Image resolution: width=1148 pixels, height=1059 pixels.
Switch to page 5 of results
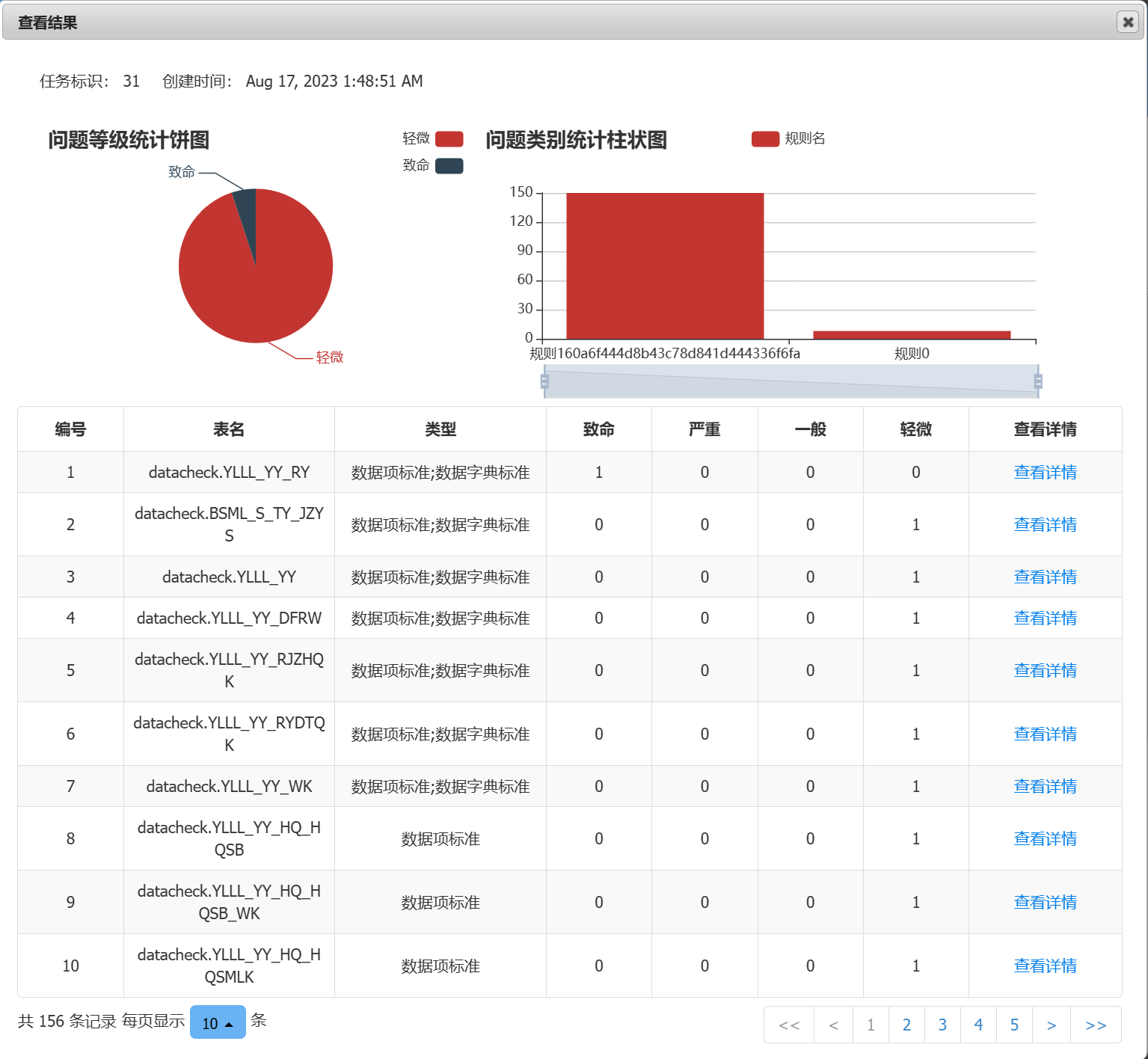pos(1014,1025)
